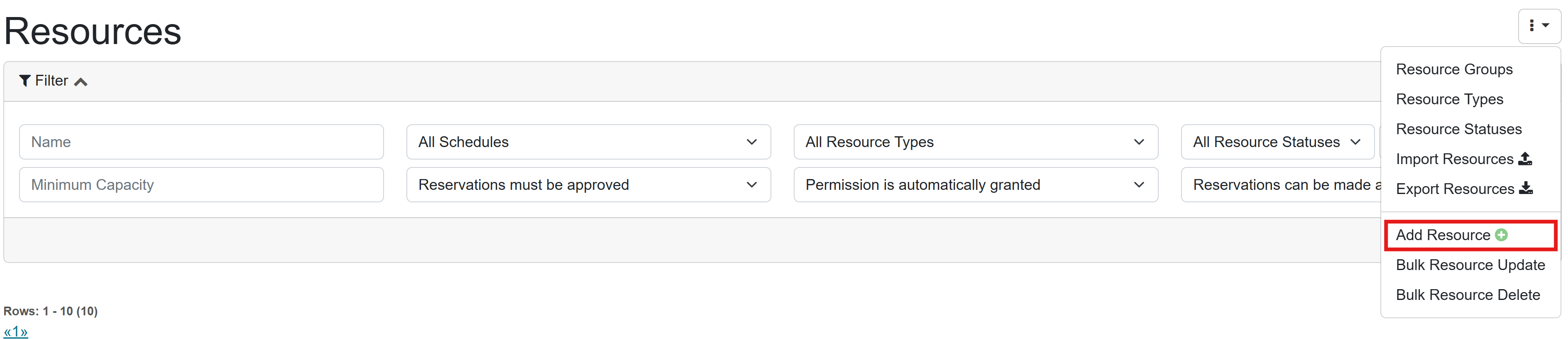Image resolution: width=1568 pixels, height=339 pixels.
Task: Focus the Minimum Capacity input field
Action: click(201, 184)
